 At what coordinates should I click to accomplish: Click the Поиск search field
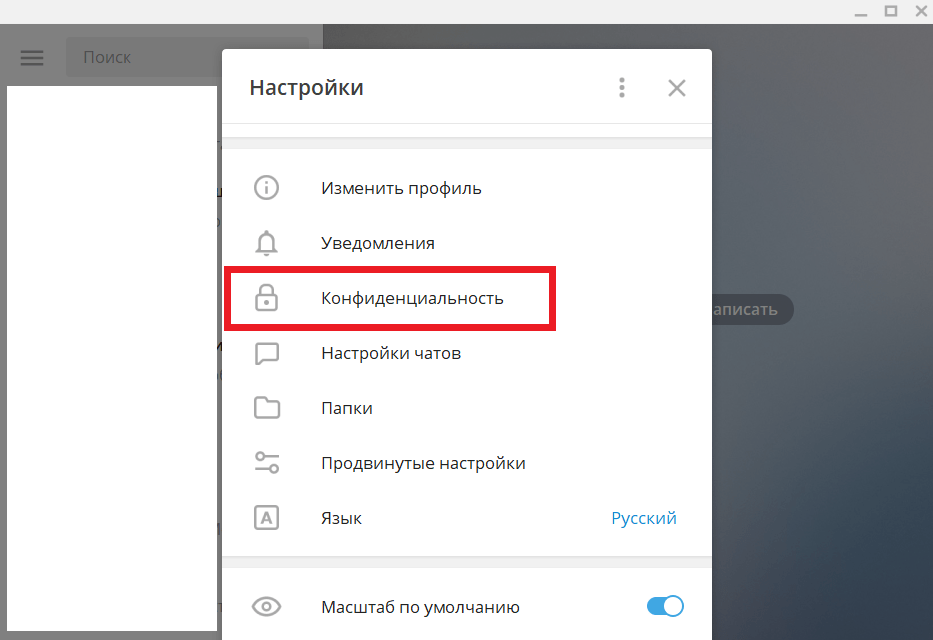tap(190, 58)
